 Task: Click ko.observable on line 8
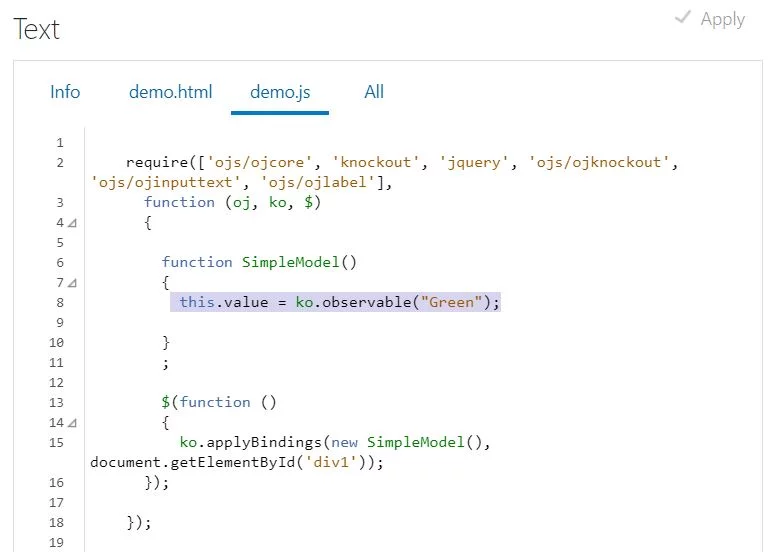[x=353, y=302]
